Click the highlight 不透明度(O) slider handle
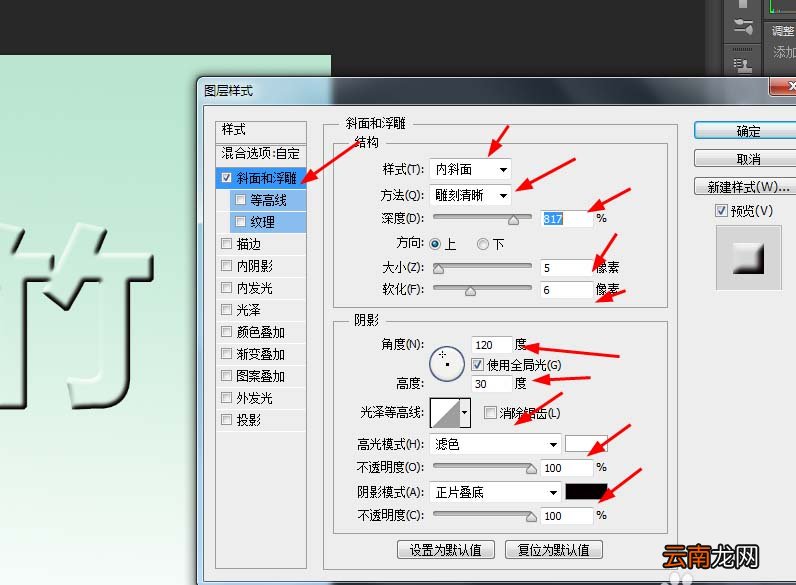 (531, 469)
